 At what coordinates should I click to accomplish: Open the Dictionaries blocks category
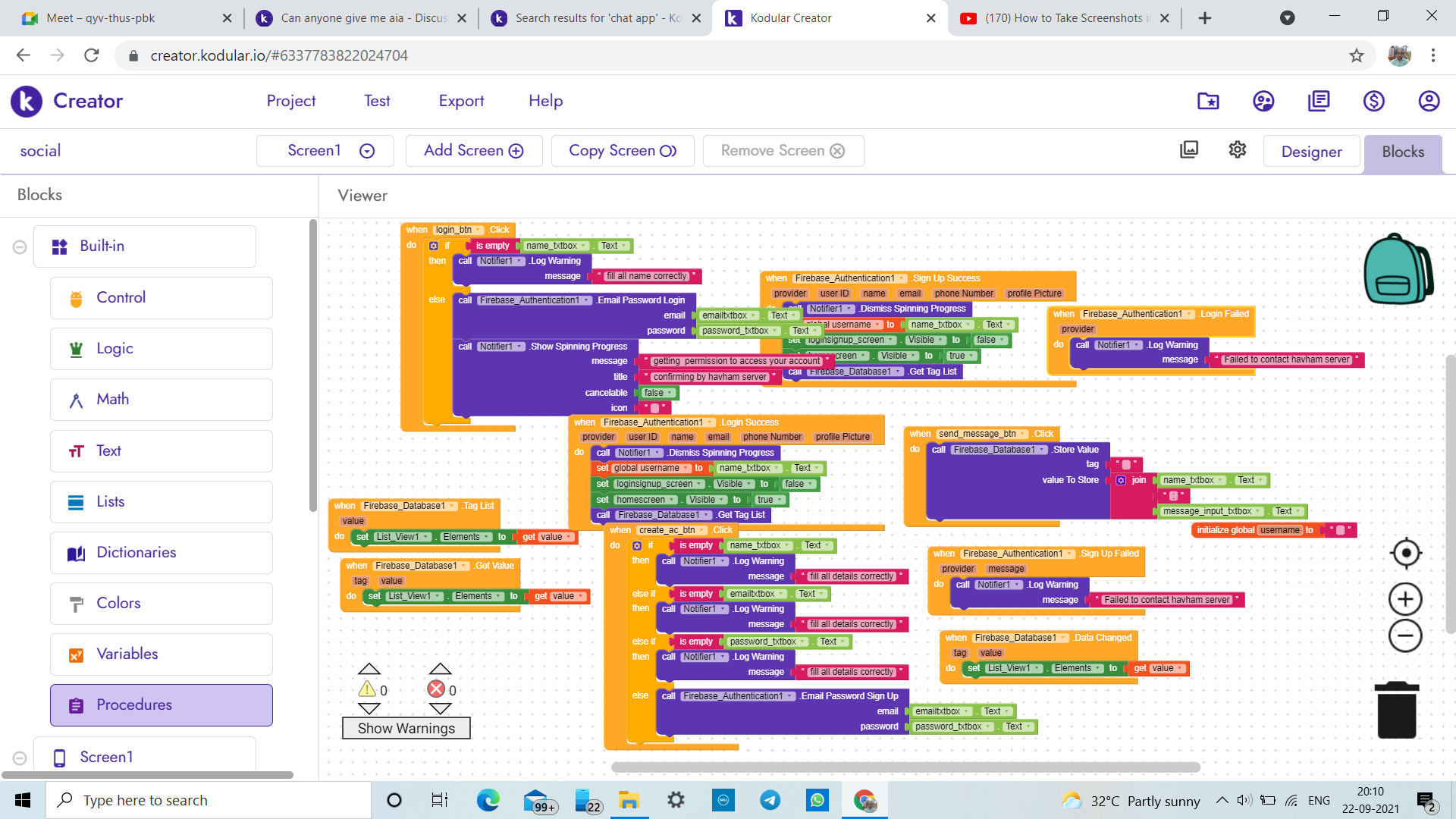(x=162, y=553)
